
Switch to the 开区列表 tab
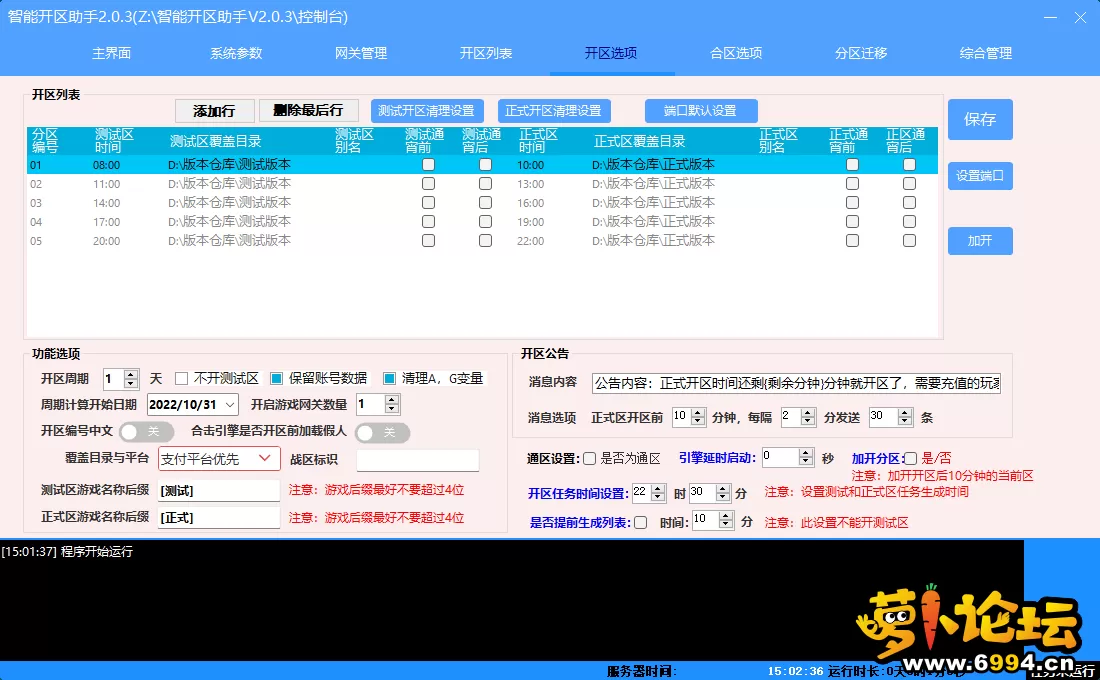tap(486, 53)
